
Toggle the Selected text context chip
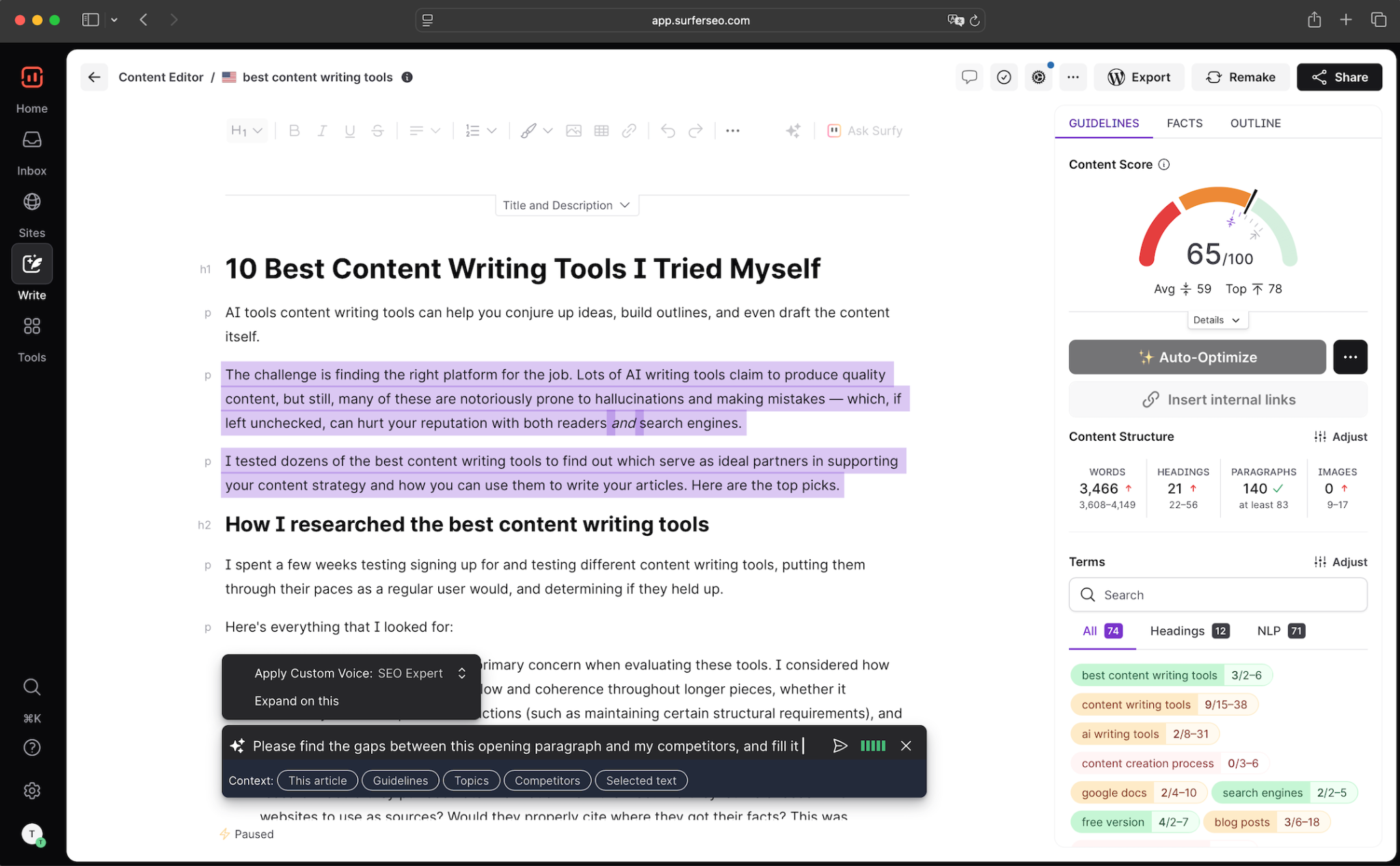(x=641, y=781)
